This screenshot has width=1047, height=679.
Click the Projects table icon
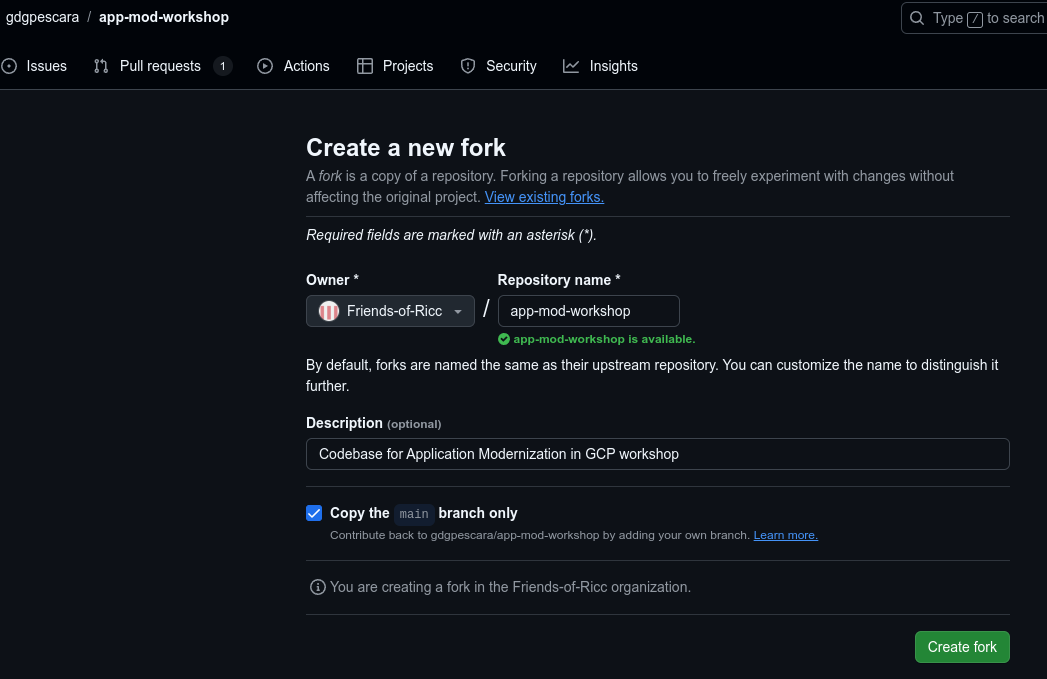[364, 66]
